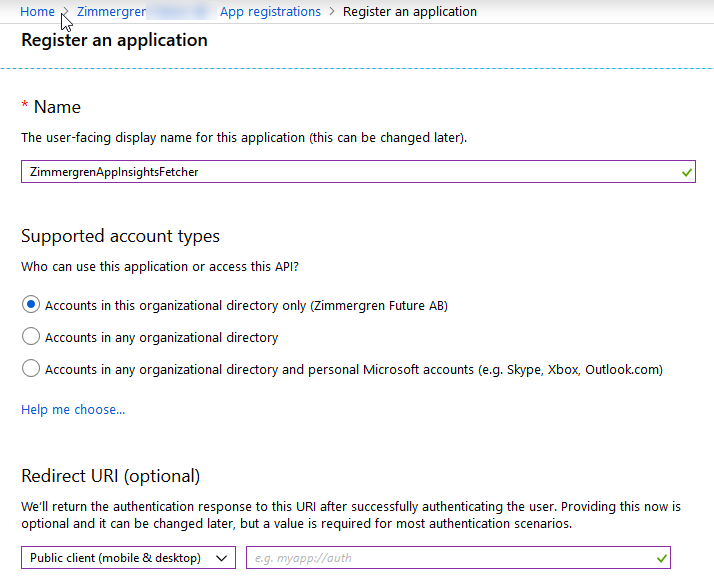Viewport: 714px width, 579px height.
Task: Click the 'Redirect URI (optional)' section heading
Action: click(110, 475)
